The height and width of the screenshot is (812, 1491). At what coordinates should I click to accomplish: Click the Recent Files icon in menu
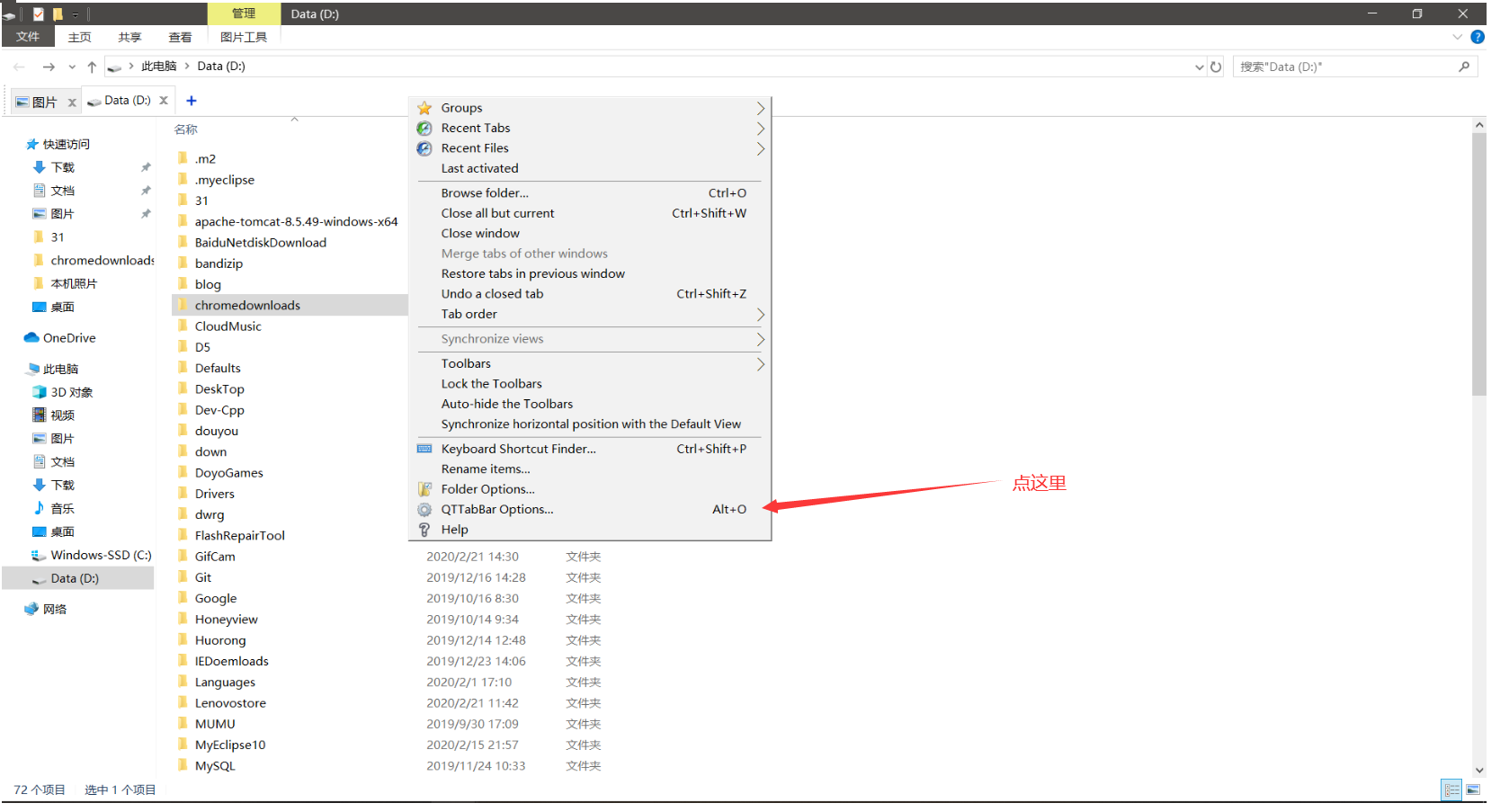point(424,148)
